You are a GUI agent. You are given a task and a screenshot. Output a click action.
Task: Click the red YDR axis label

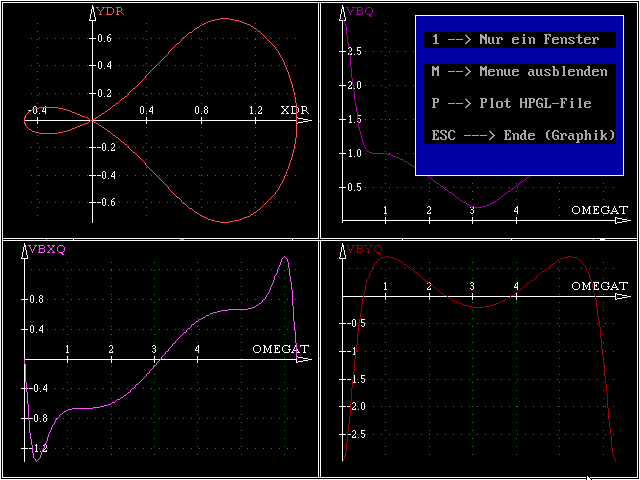[110, 12]
